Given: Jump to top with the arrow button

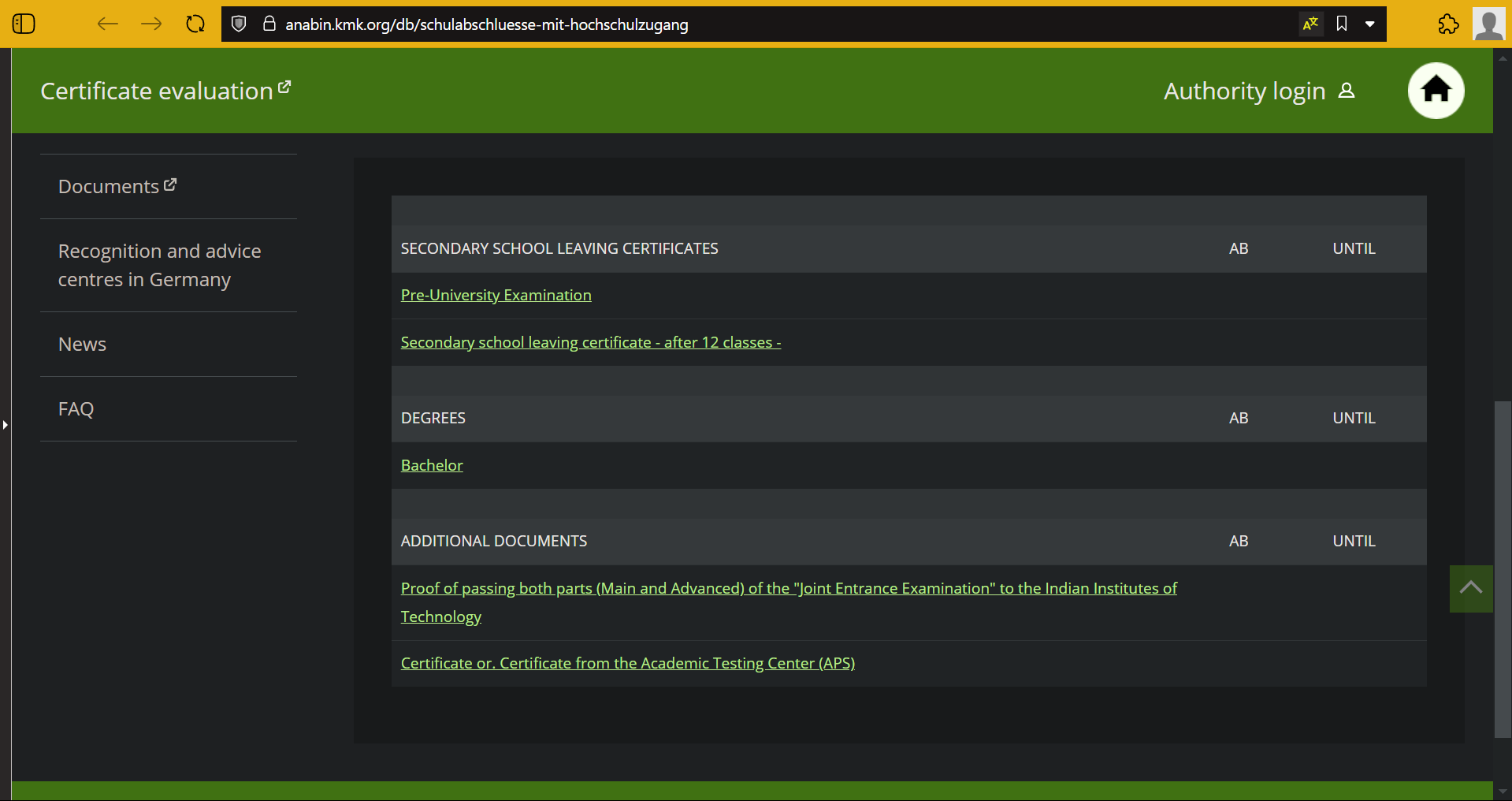Looking at the screenshot, I should [1471, 588].
